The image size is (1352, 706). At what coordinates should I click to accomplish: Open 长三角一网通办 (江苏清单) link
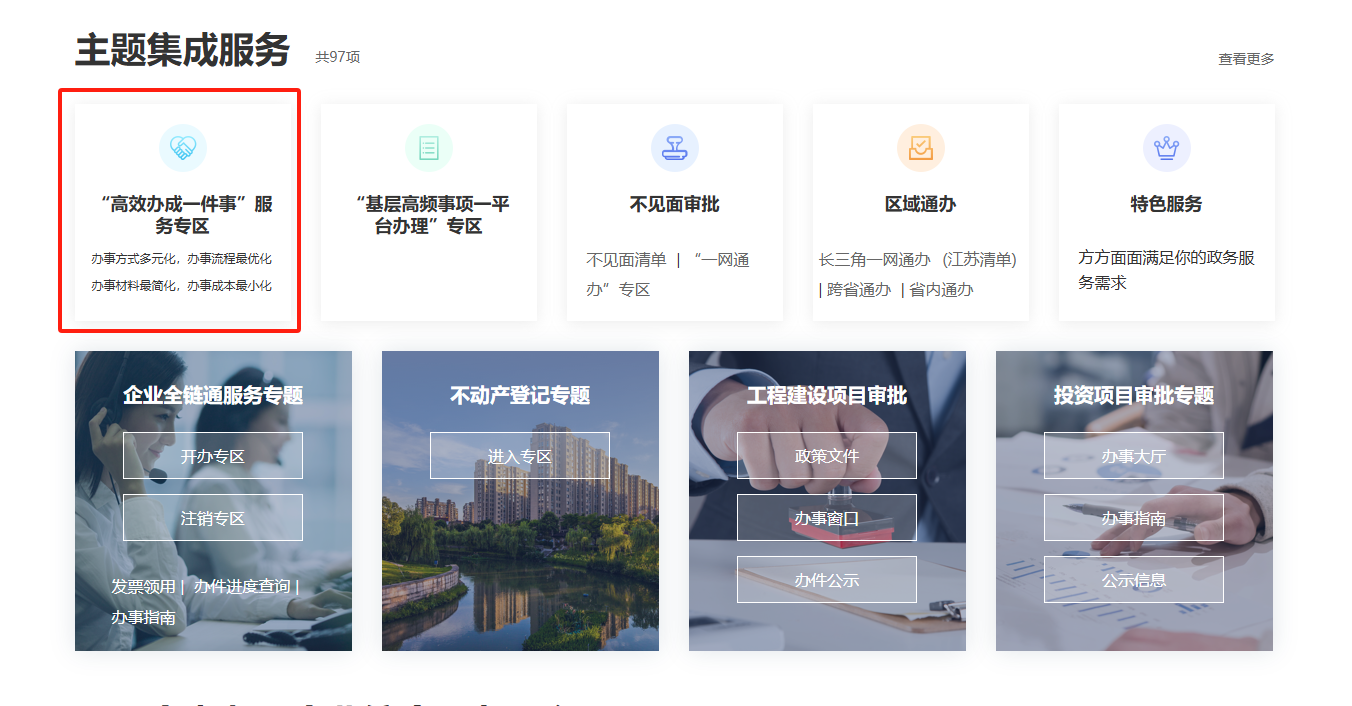tap(917, 260)
